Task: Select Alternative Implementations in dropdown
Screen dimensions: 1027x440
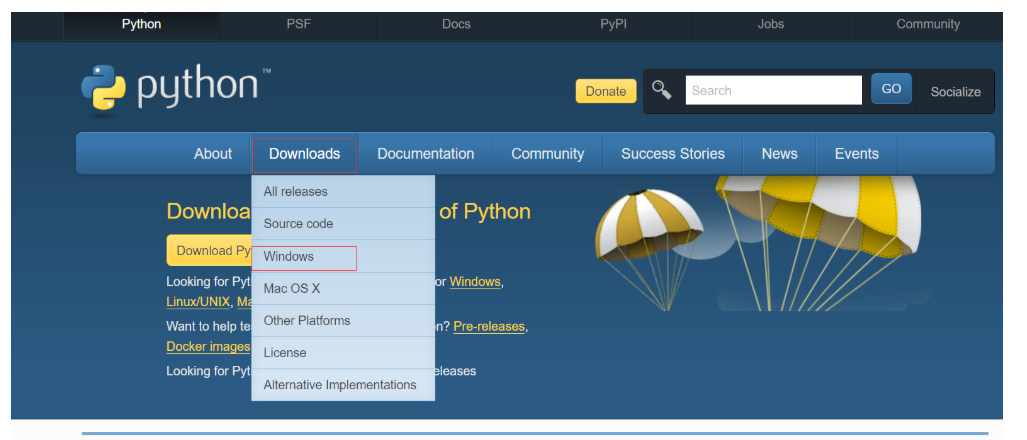Action: [x=343, y=385]
